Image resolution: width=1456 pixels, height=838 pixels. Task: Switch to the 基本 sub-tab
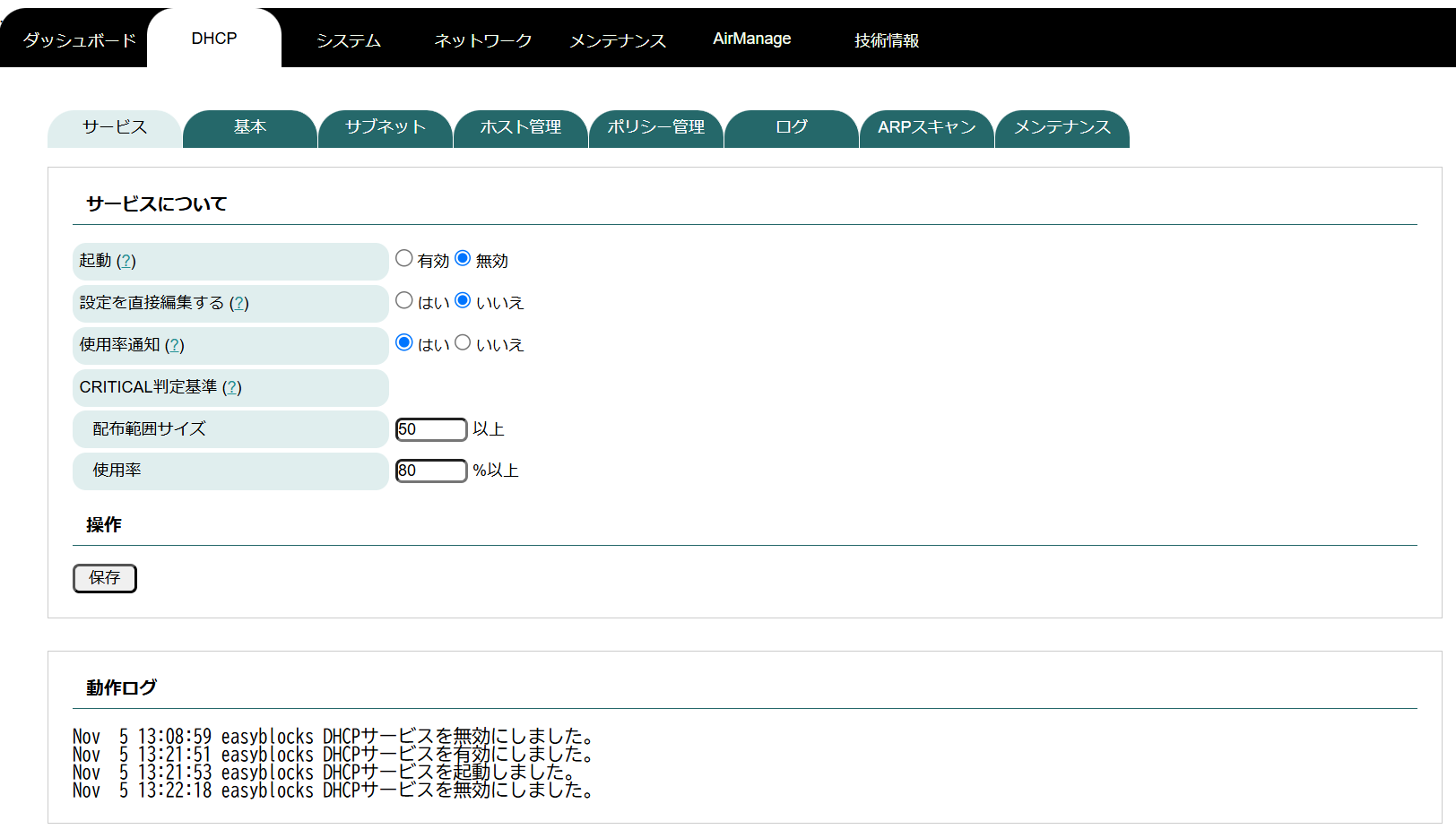250,128
